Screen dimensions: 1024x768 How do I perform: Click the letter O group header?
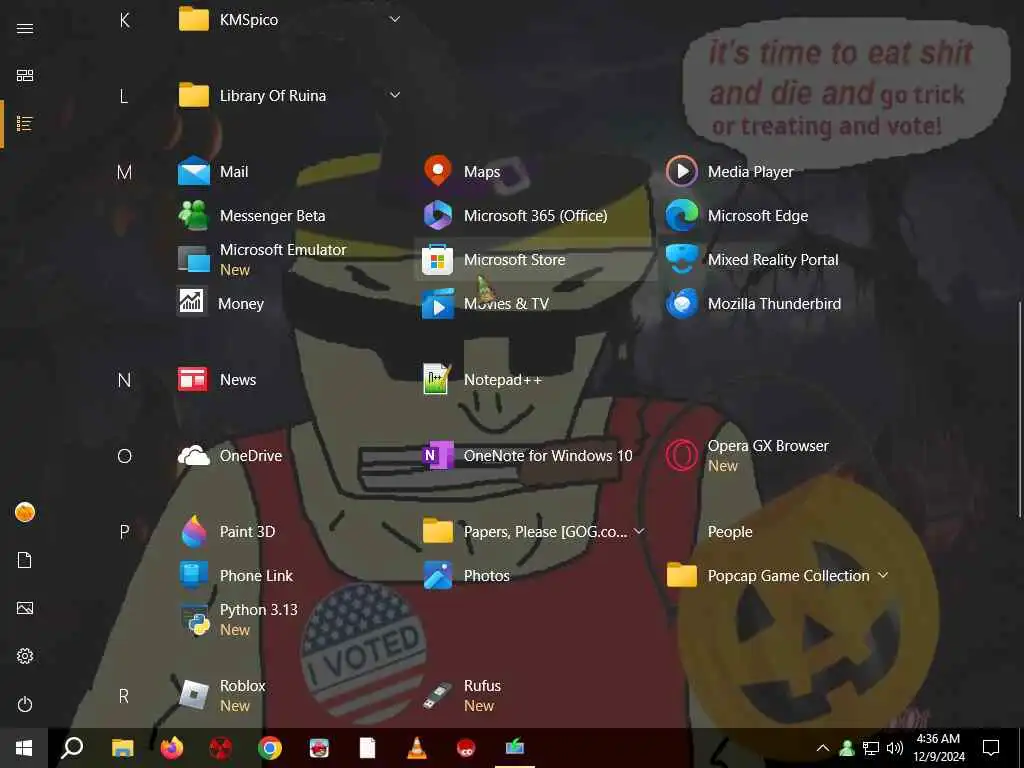pos(124,456)
